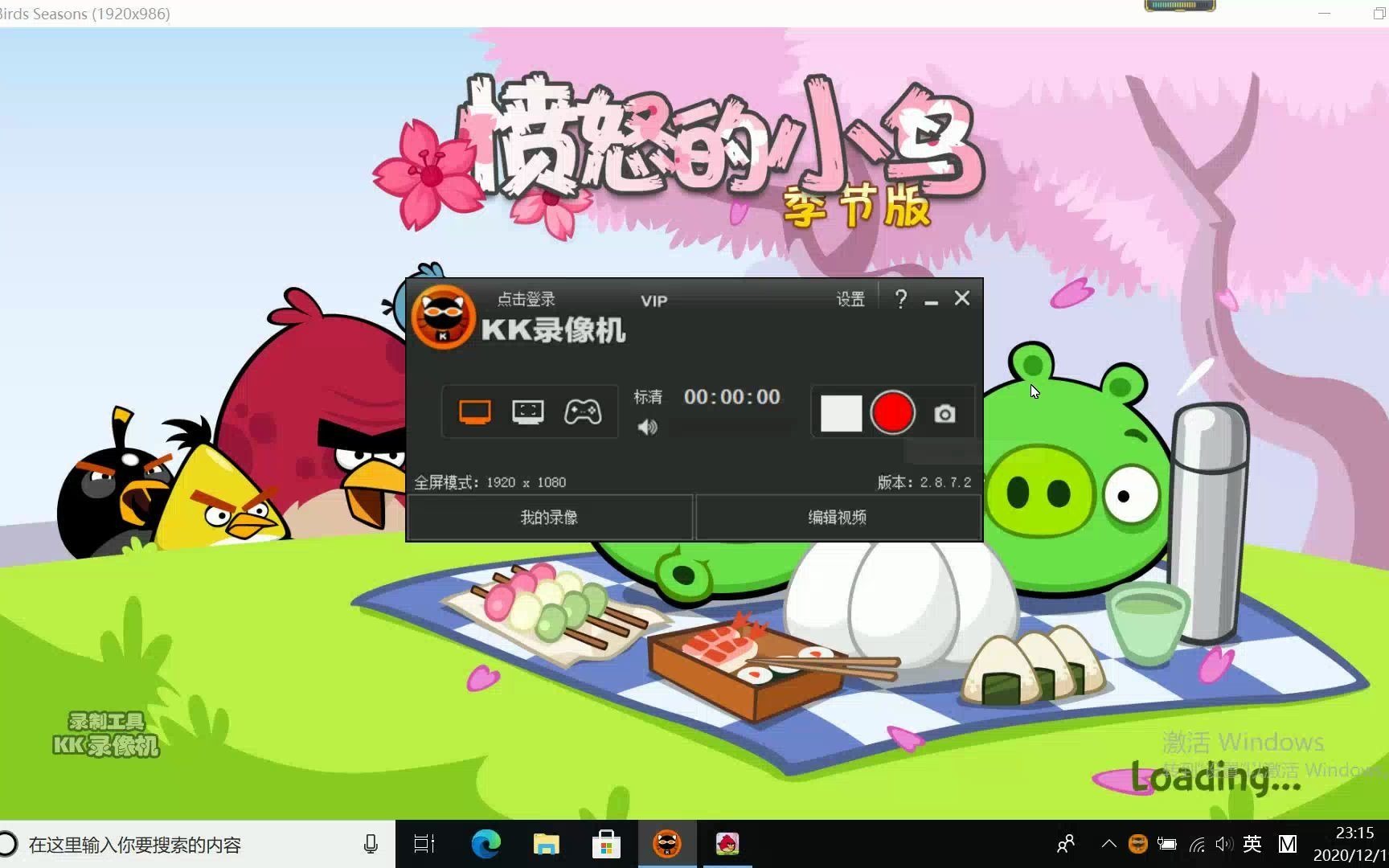Click 点击登录 to log in
Image resolution: width=1389 pixels, height=868 pixels.
tap(526, 299)
